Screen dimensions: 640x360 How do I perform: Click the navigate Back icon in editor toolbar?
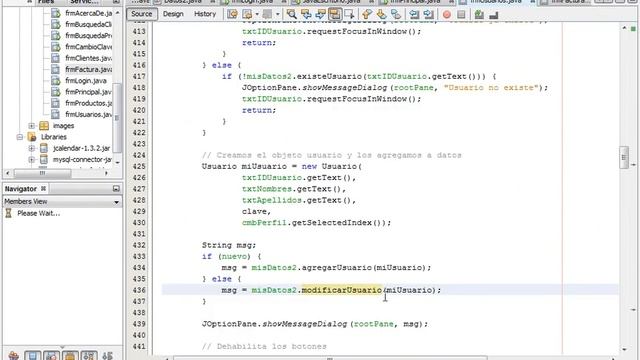coord(247,15)
